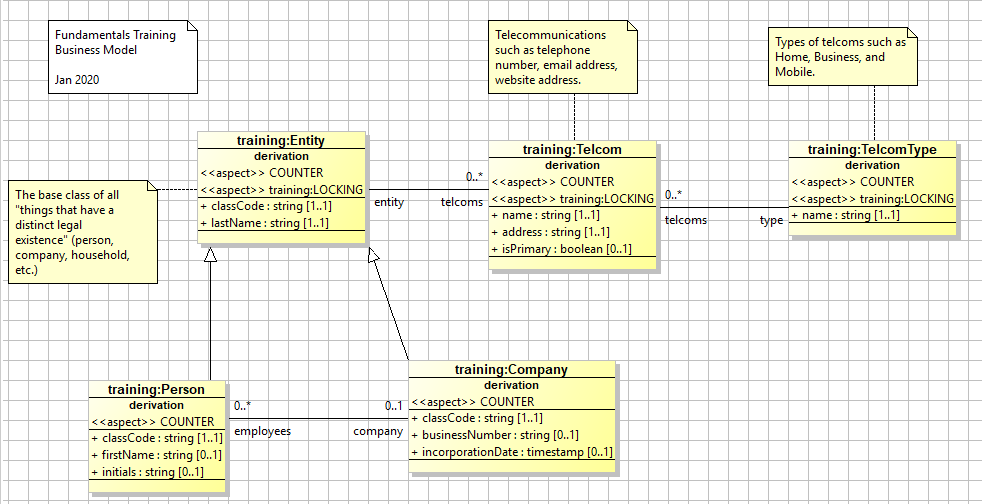Image resolution: width=982 pixels, height=504 pixels.
Task: Select the training:TelcomType class title
Action: pos(872,150)
